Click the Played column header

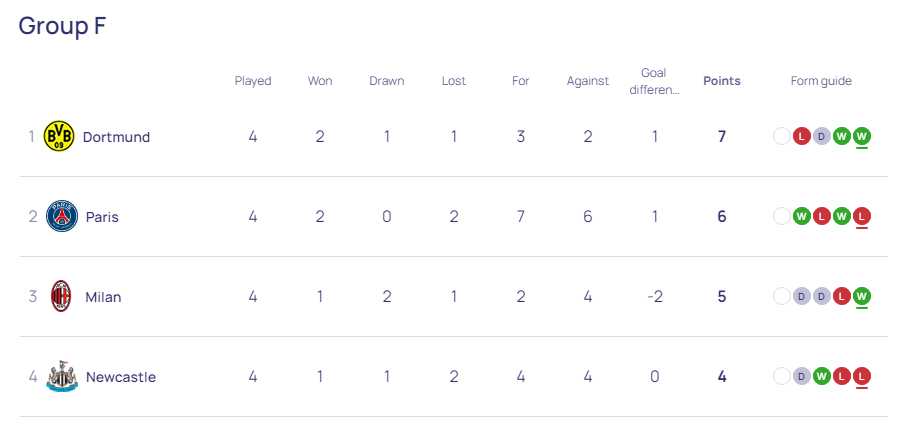tap(253, 81)
